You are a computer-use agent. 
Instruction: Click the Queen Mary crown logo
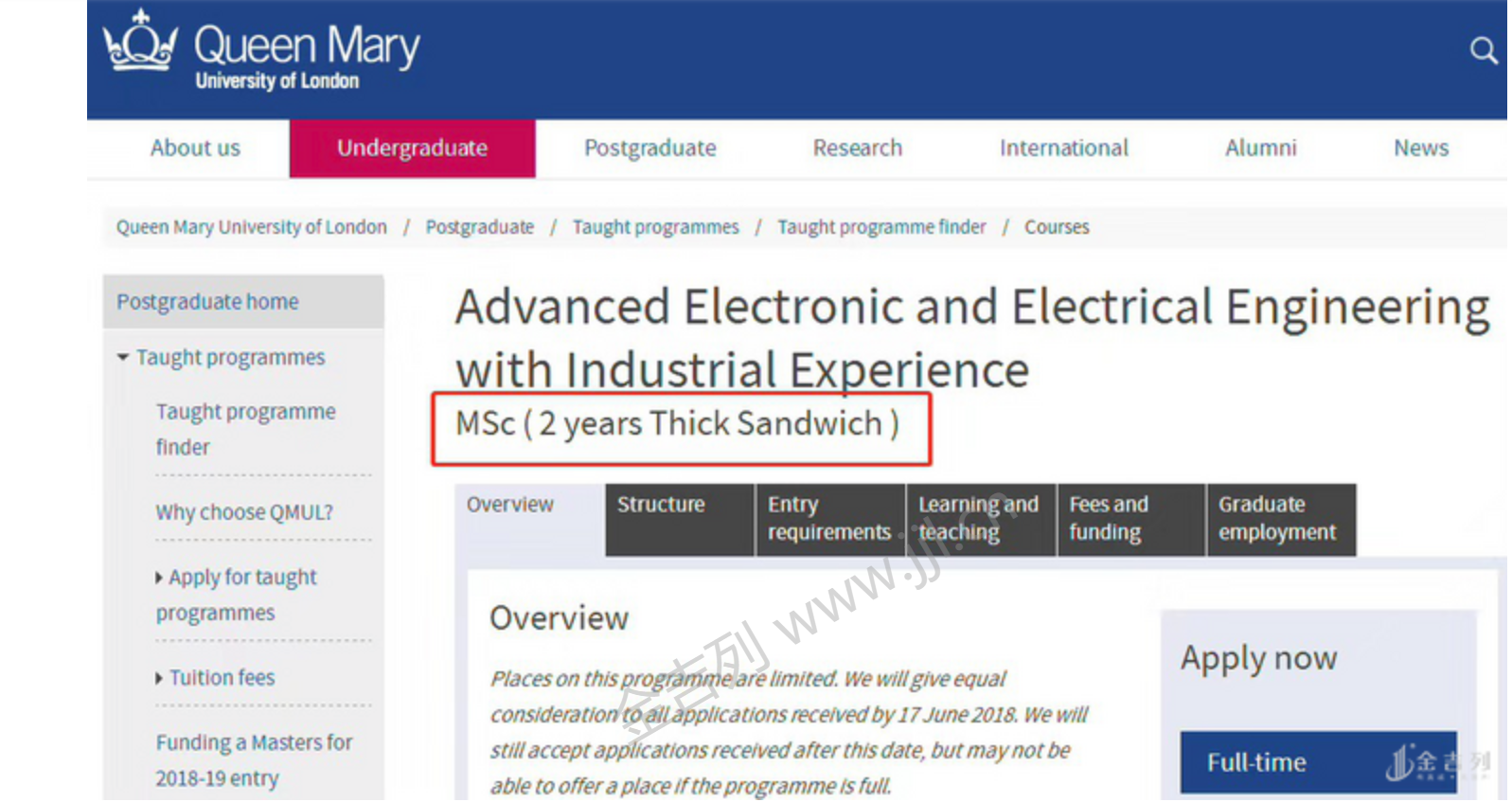[140, 43]
